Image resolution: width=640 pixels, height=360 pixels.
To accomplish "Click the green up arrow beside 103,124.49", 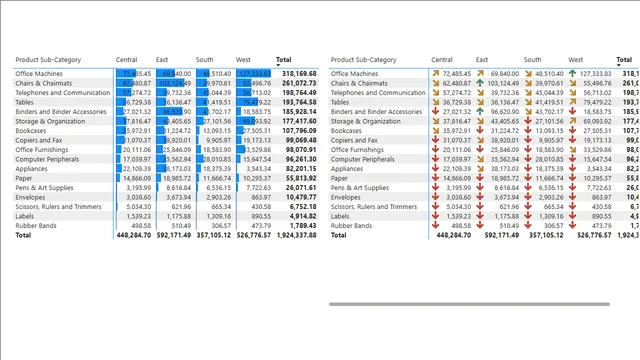I will click(x=480, y=83).
